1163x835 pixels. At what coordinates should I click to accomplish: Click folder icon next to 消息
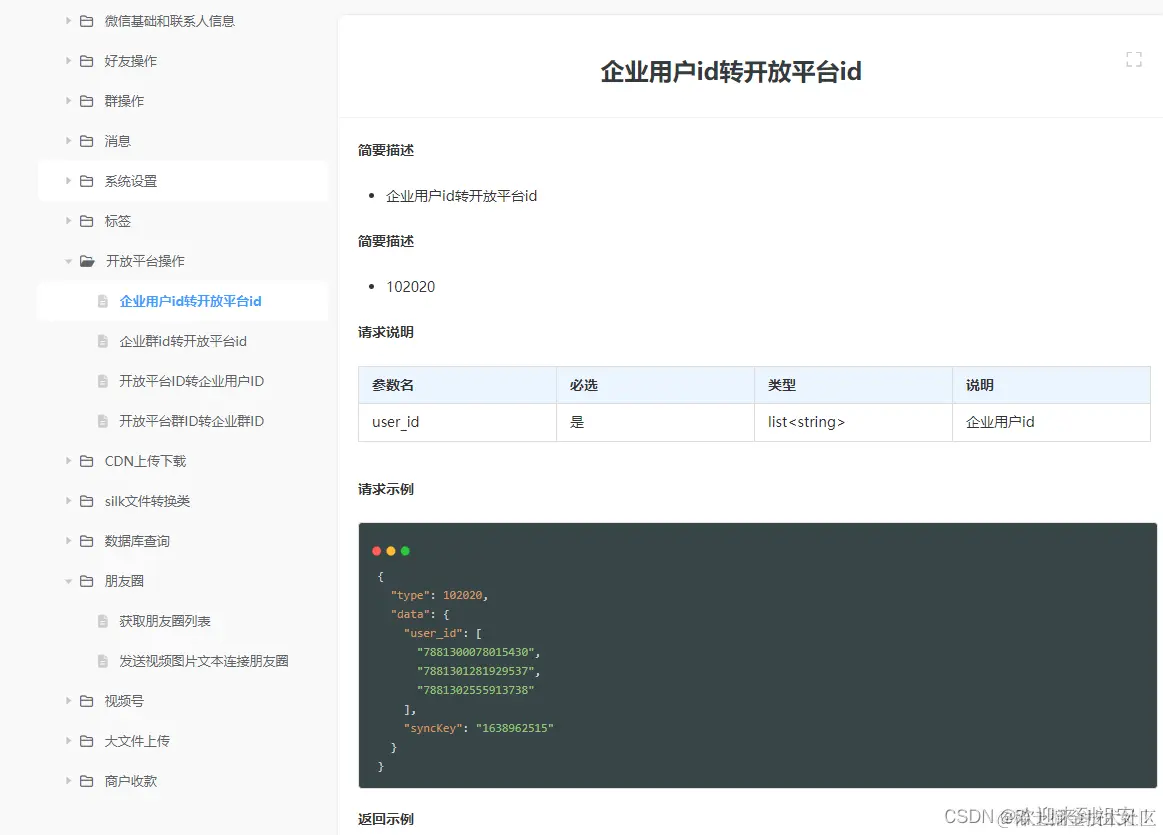coord(87,141)
